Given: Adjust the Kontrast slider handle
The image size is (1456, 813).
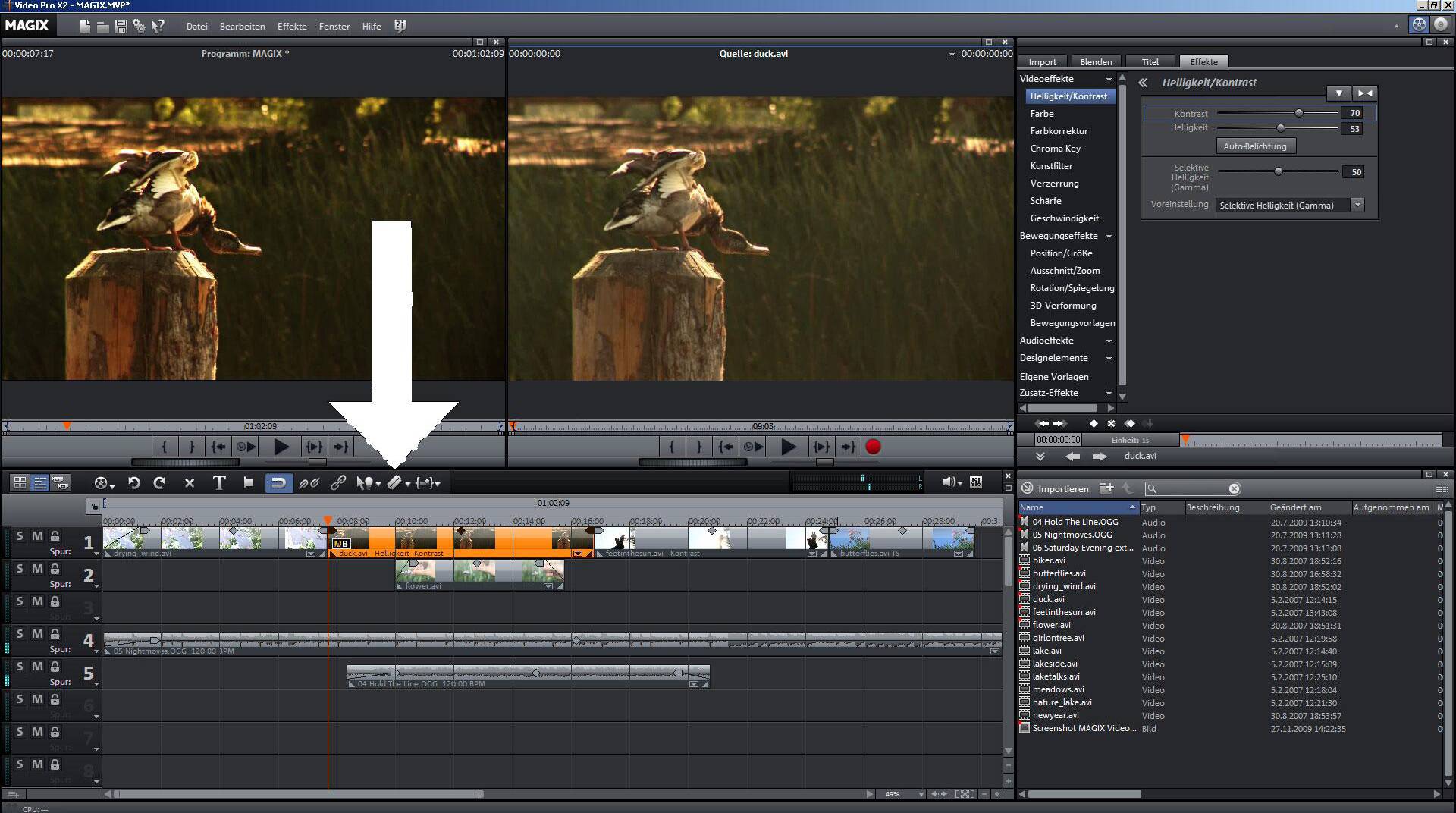Looking at the screenshot, I should pyautogui.click(x=1299, y=113).
